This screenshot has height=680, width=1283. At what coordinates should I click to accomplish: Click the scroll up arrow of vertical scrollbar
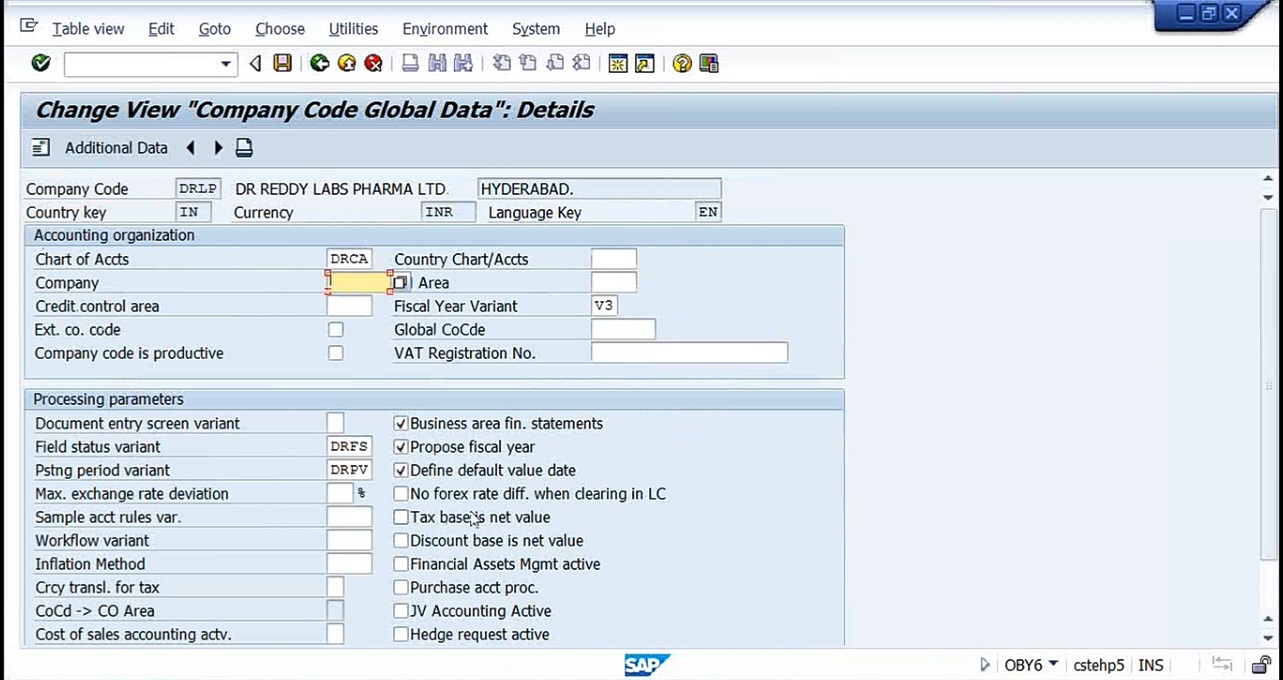pos(1268,179)
